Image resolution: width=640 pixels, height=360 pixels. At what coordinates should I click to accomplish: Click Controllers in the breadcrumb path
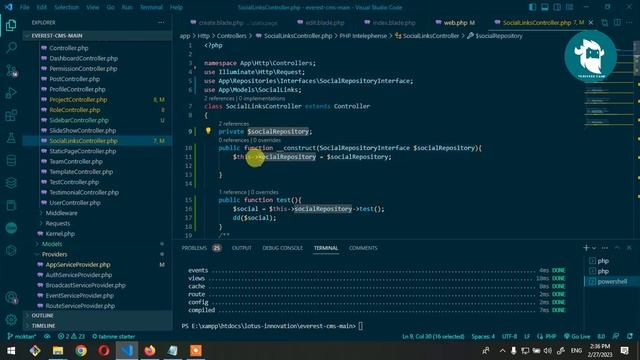click(x=231, y=36)
